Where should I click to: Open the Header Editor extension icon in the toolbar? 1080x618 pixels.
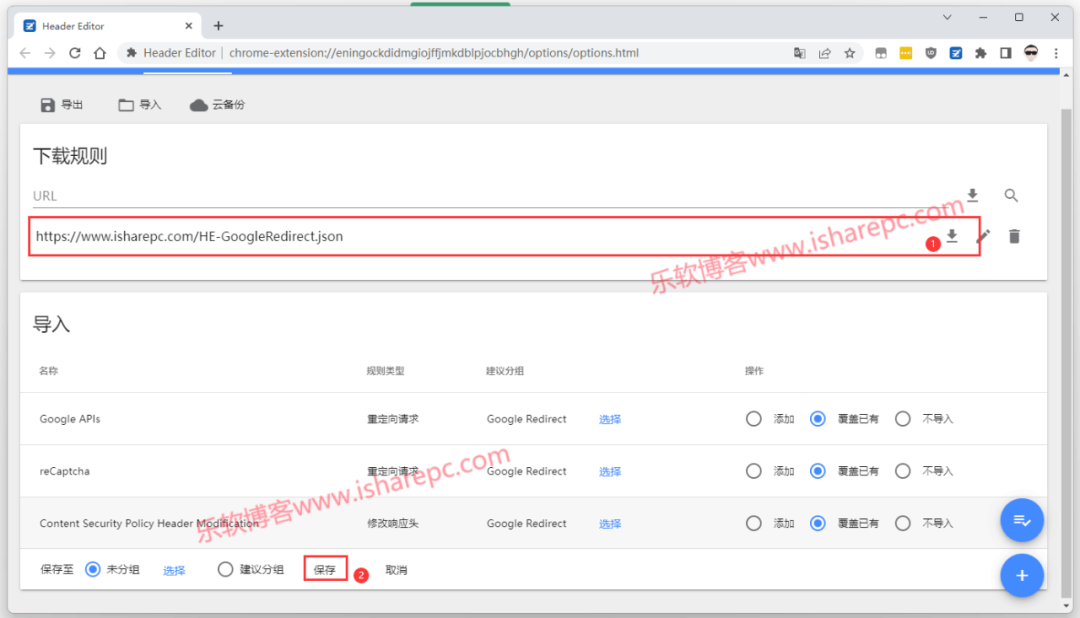(x=955, y=53)
